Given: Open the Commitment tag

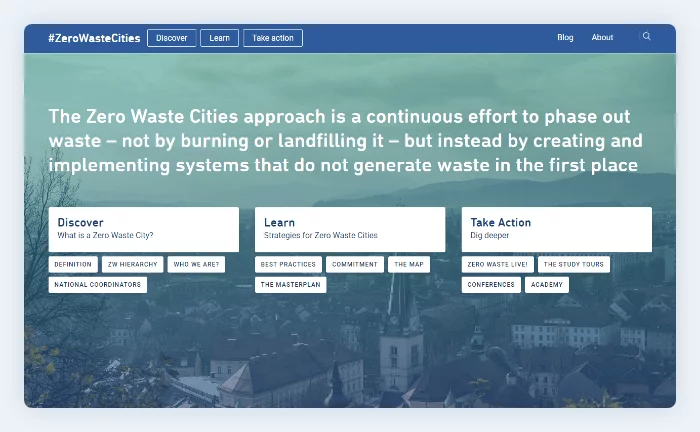Looking at the screenshot, I should (355, 264).
